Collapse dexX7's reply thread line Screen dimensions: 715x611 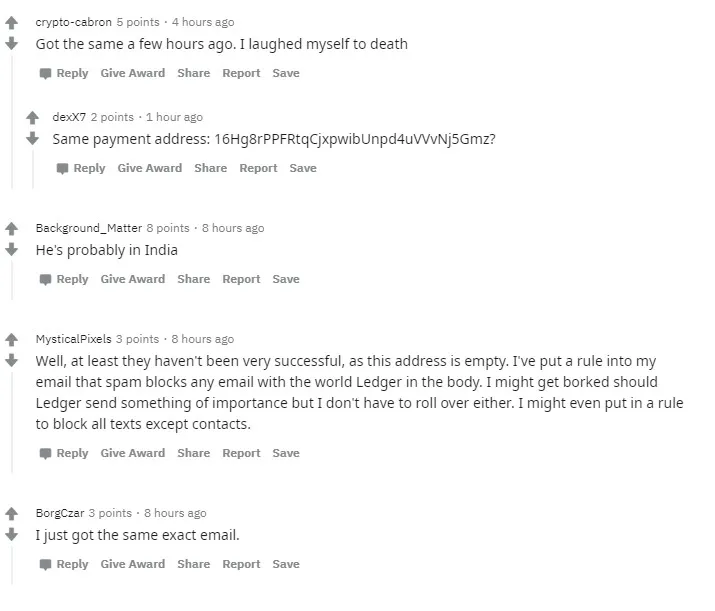click(33, 169)
